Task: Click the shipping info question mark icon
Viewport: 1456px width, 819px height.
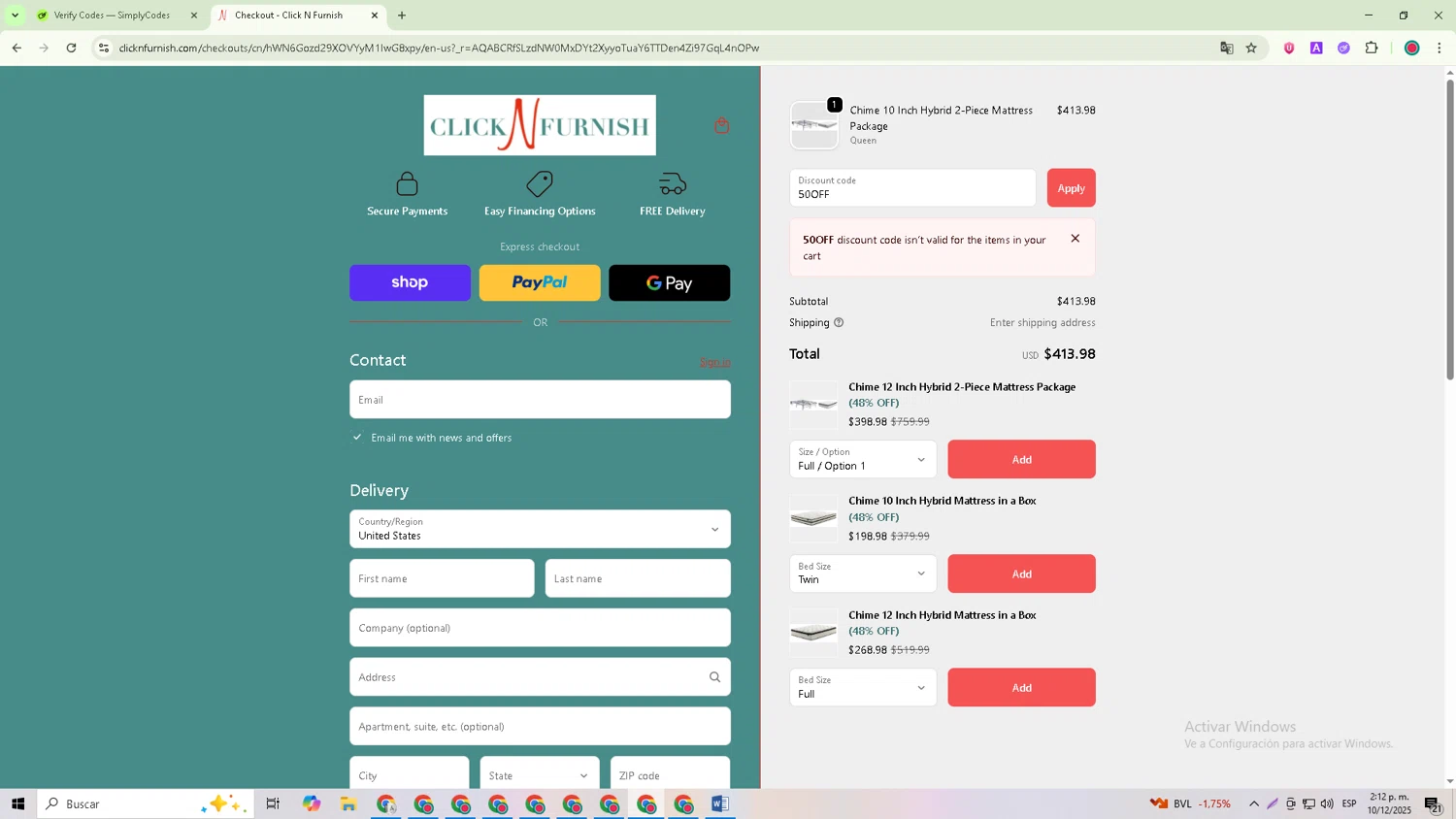Action: [x=839, y=322]
